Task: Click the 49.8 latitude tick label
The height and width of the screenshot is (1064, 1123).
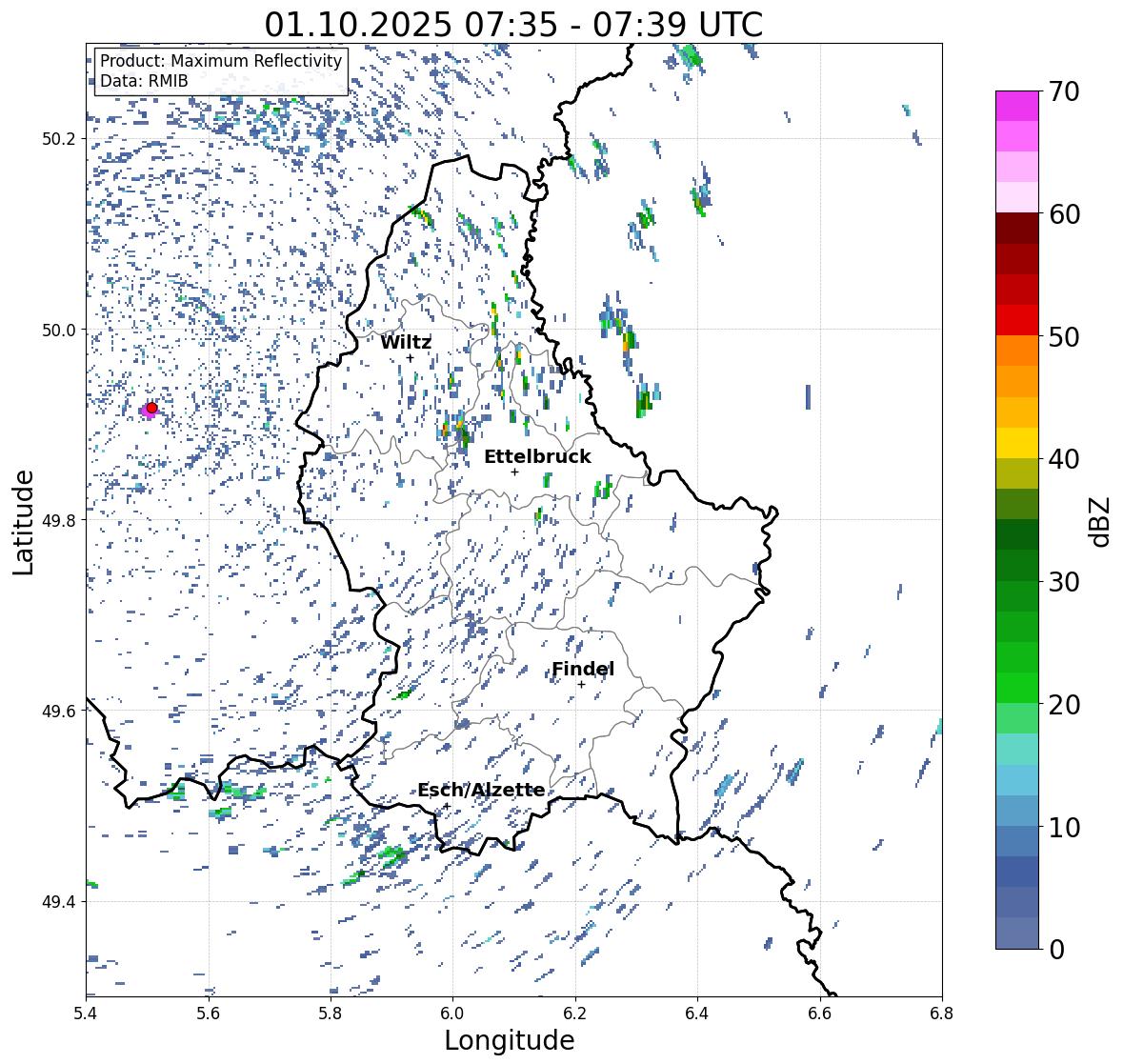Action: click(x=59, y=520)
